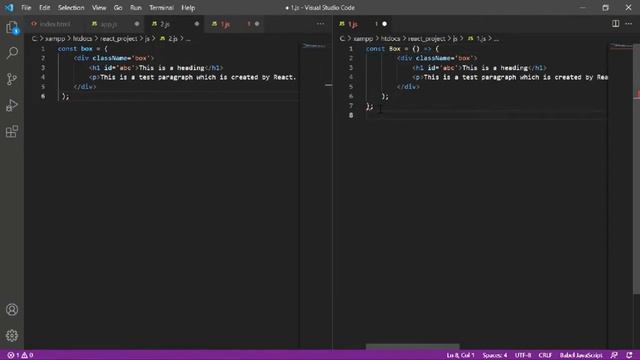Click the Split Editor Right icon
The height and width of the screenshot is (360, 640).
[x=616, y=24]
